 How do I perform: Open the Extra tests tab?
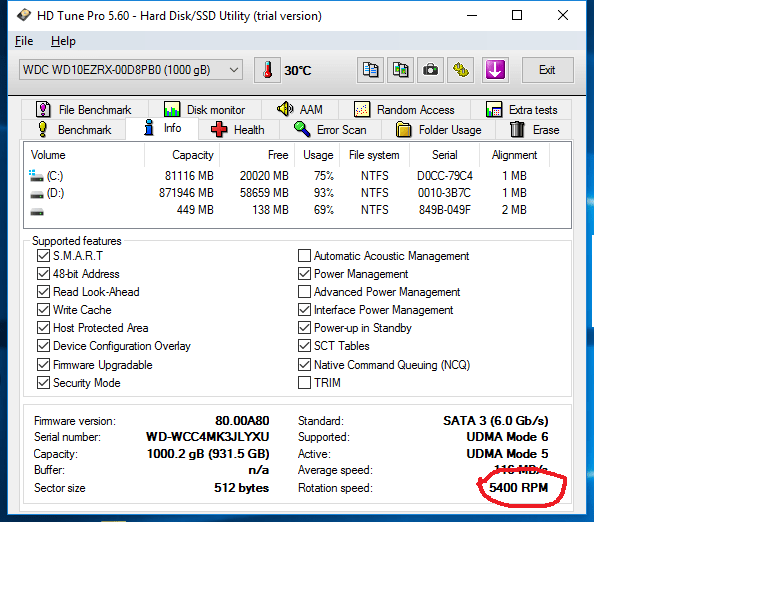pos(522,109)
